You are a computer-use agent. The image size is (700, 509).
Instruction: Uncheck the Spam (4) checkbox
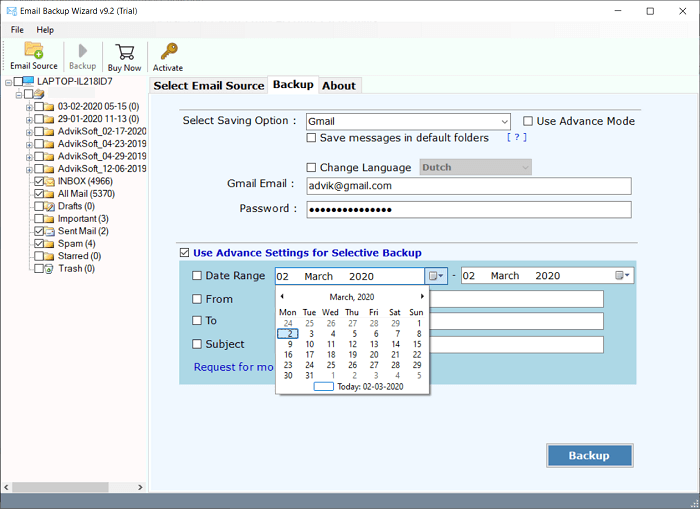point(39,244)
